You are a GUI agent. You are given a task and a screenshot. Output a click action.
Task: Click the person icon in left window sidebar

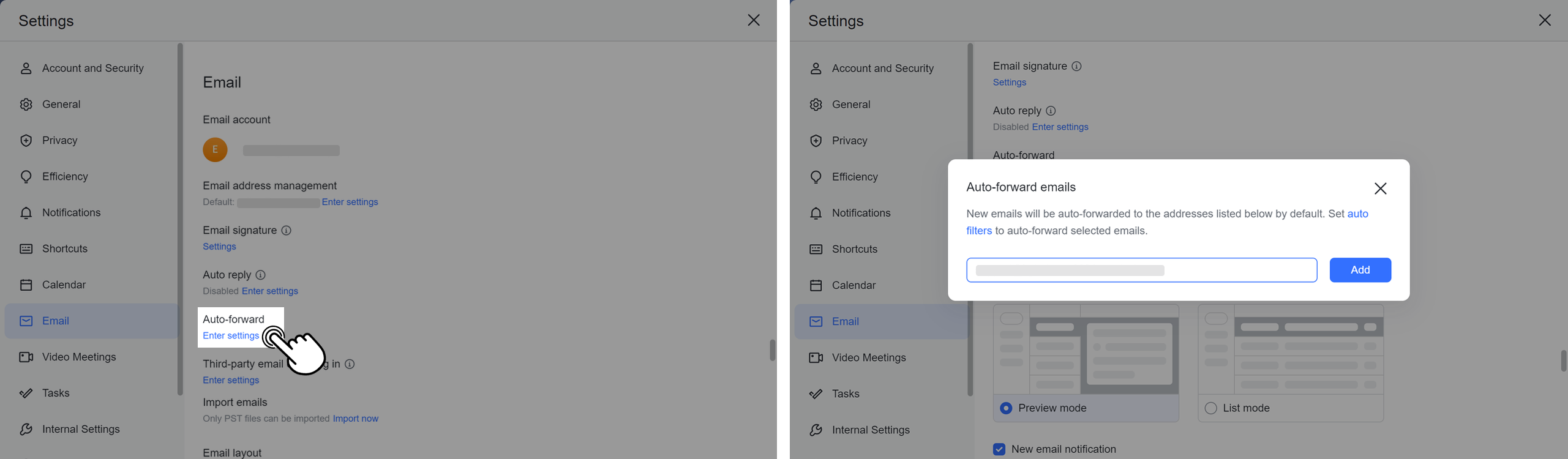(x=26, y=69)
